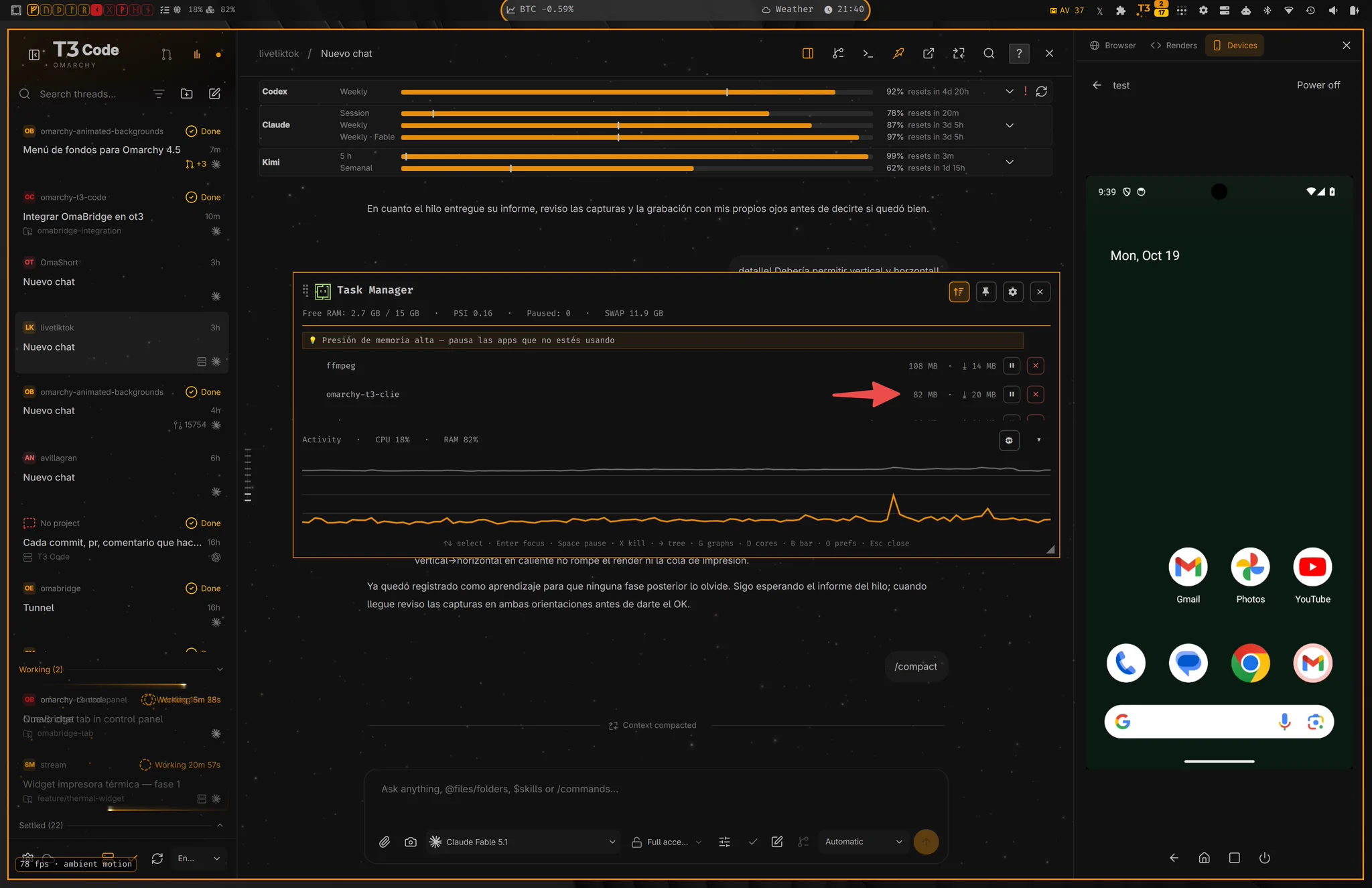This screenshot has height=888, width=1372.
Task: Collapse the Working (2) section
Action: coord(220,670)
